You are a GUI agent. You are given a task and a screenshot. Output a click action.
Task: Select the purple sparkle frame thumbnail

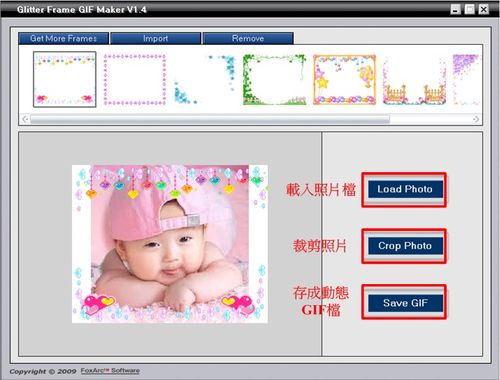point(467,80)
